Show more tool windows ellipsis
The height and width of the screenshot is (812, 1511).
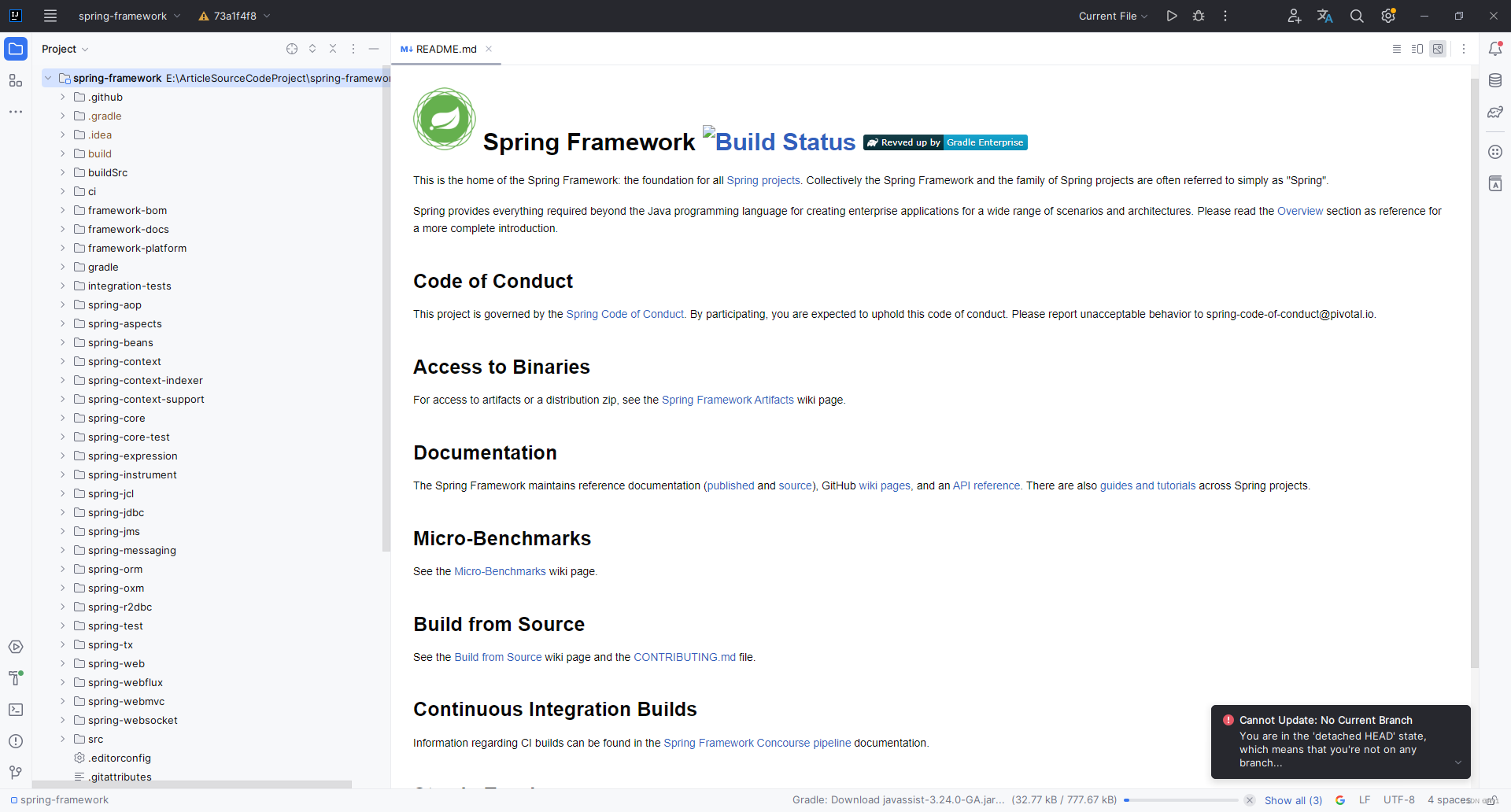[x=16, y=112]
